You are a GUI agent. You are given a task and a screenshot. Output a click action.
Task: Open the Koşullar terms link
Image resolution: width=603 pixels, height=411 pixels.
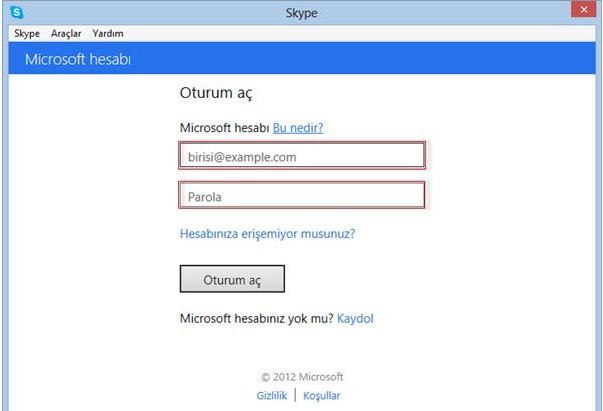point(321,395)
